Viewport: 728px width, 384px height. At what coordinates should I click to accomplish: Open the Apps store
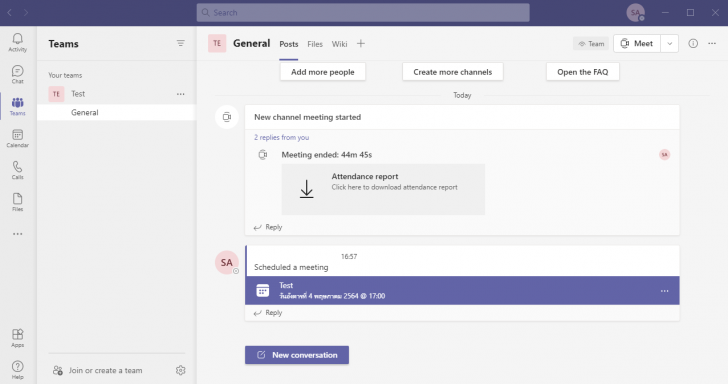point(18,338)
